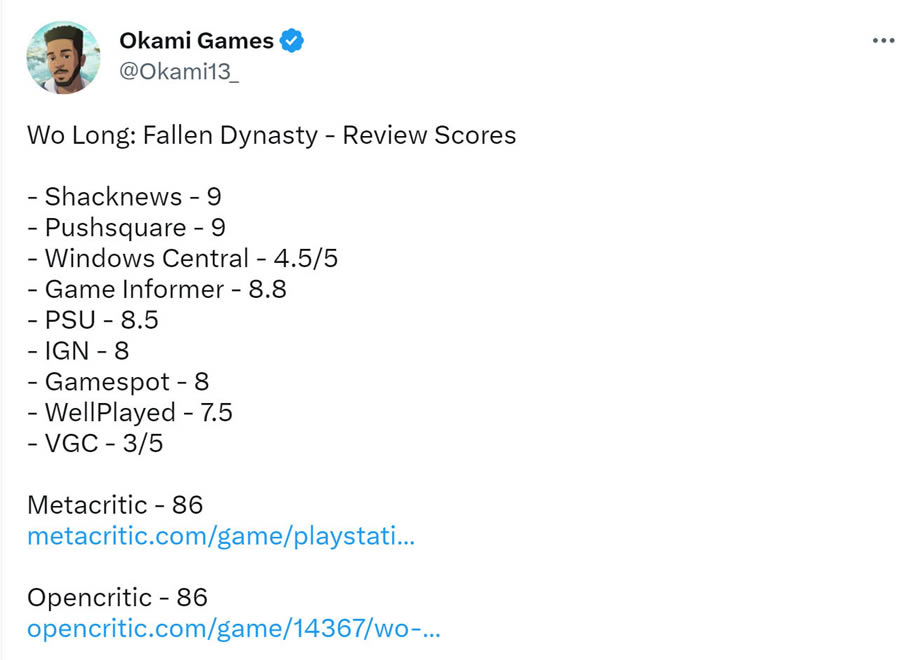
Task: Click the IGN - 8 line
Action: pyautogui.click(x=78, y=351)
